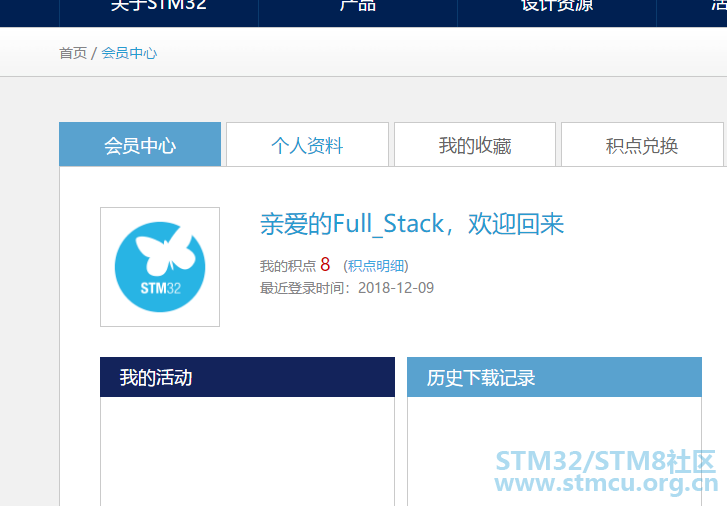Click last login date 2018-12-09
Image resolution: width=727 pixels, height=506 pixels.
(x=396, y=288)
